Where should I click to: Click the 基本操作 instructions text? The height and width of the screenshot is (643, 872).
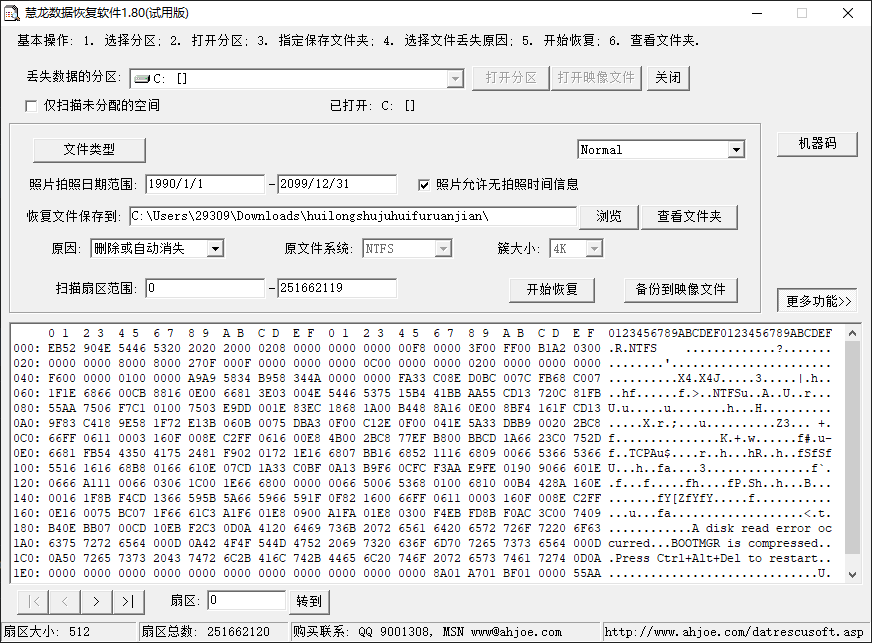coord(358,41)
